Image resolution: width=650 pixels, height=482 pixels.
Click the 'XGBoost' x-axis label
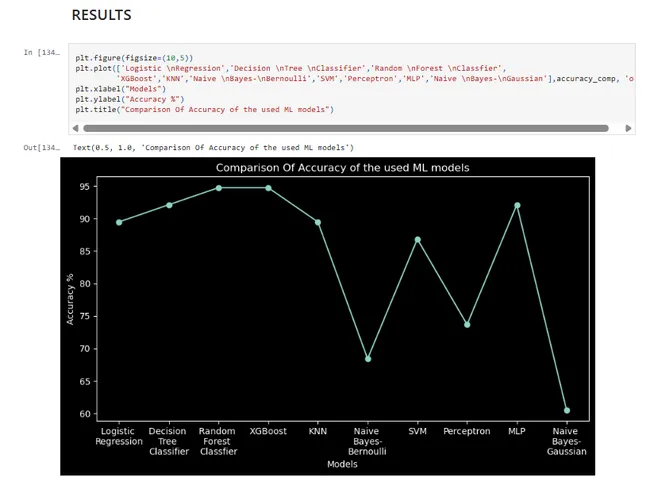pos(268,431)
